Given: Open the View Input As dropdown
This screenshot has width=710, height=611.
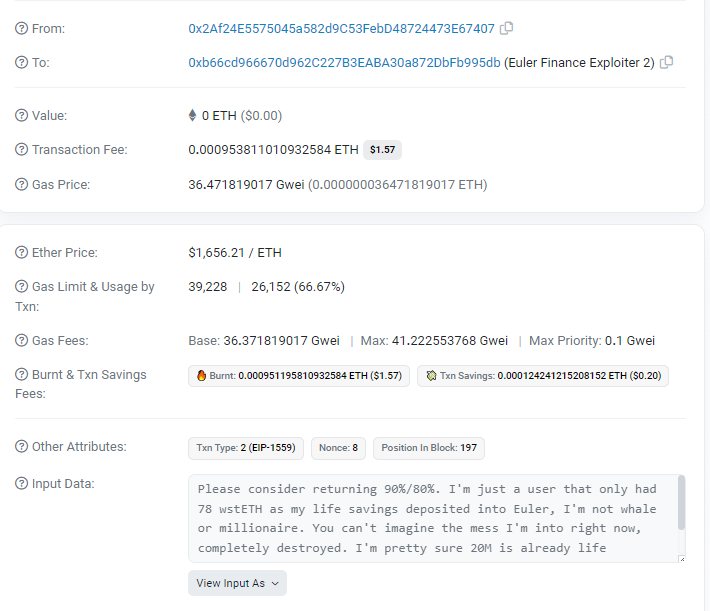Looking at the screenshot, I should [237, 583].
